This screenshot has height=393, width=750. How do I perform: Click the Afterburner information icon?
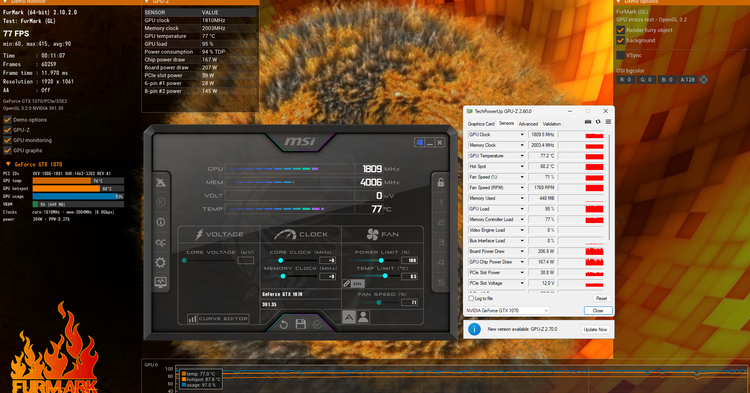(160, 222)
